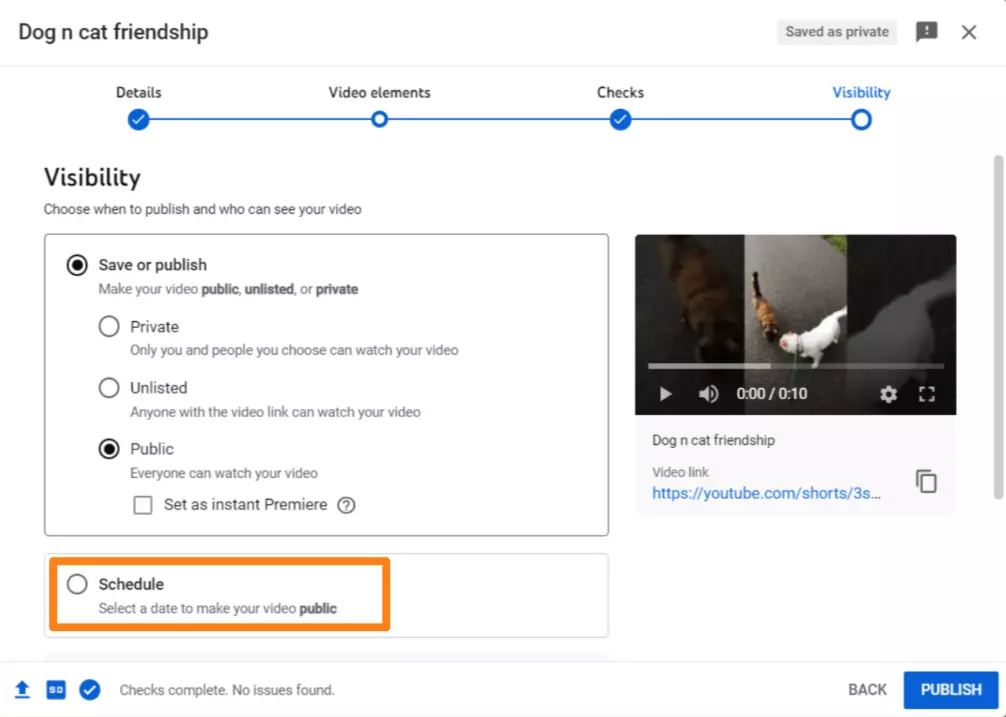
Task: Switch to the Details step
Action: pyautogui.click(x=138, y=120)
